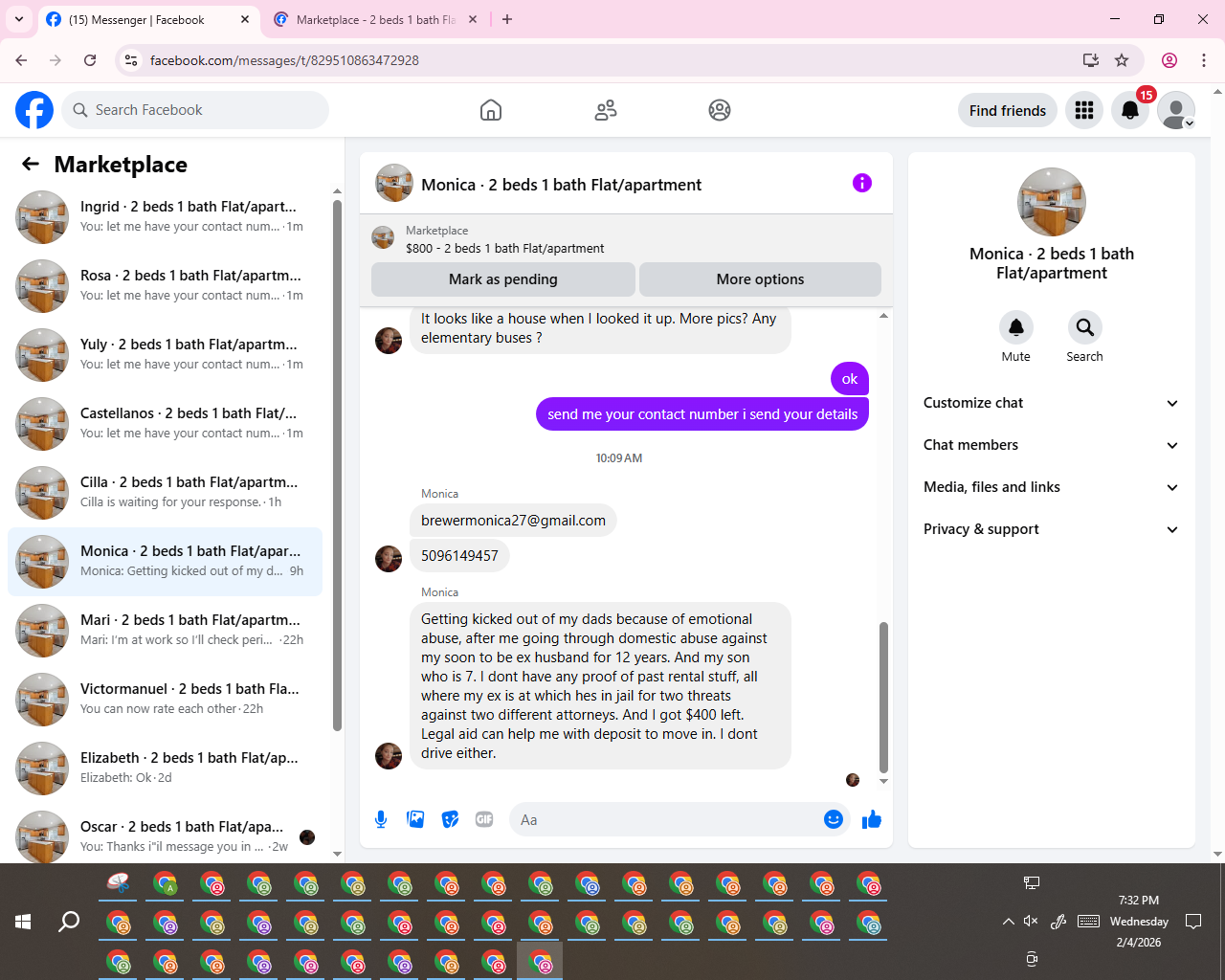Open notifications bell with 15 badge

point(1130,110)
